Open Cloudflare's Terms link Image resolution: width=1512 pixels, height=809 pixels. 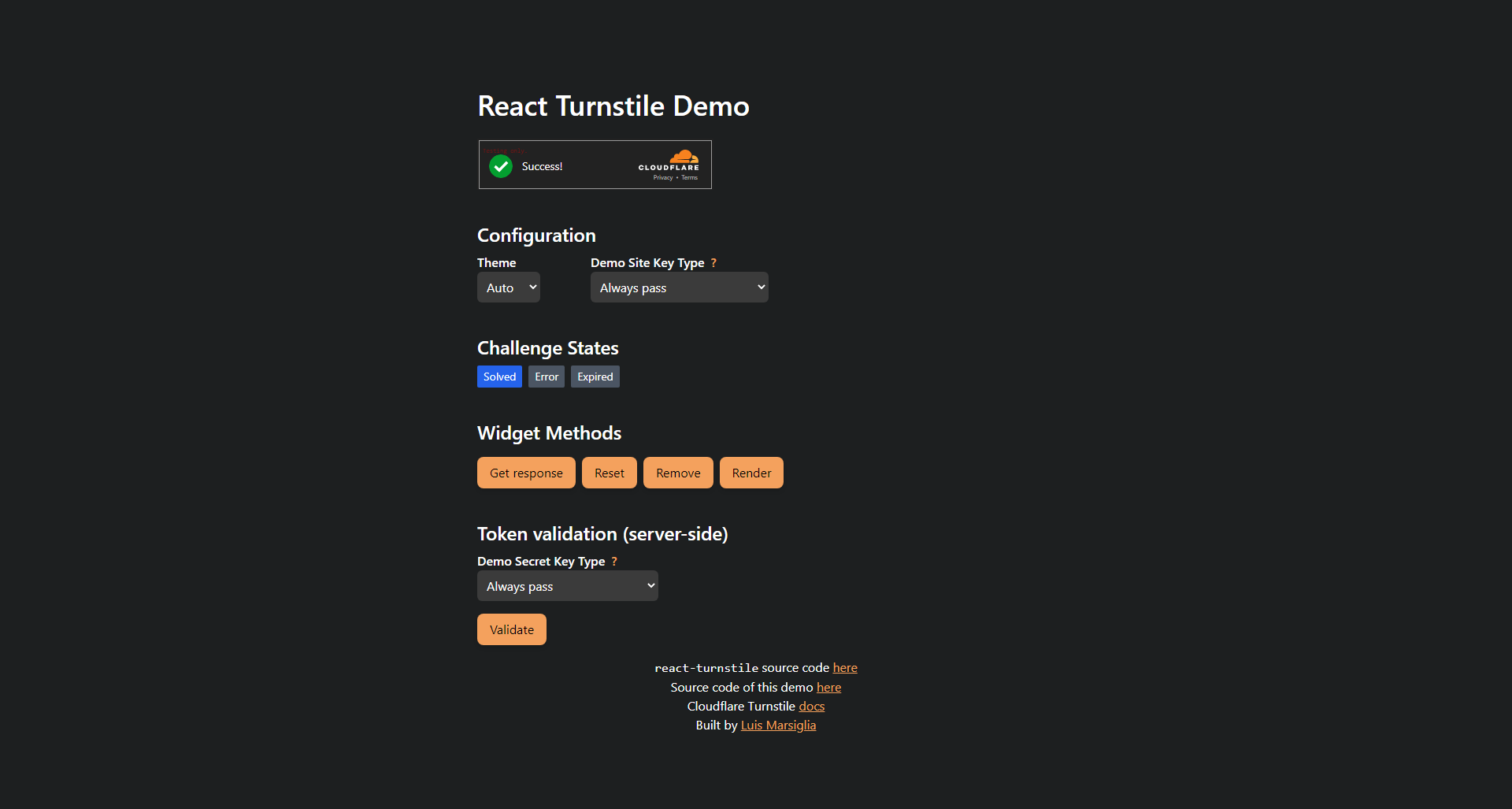coord(690,176)
